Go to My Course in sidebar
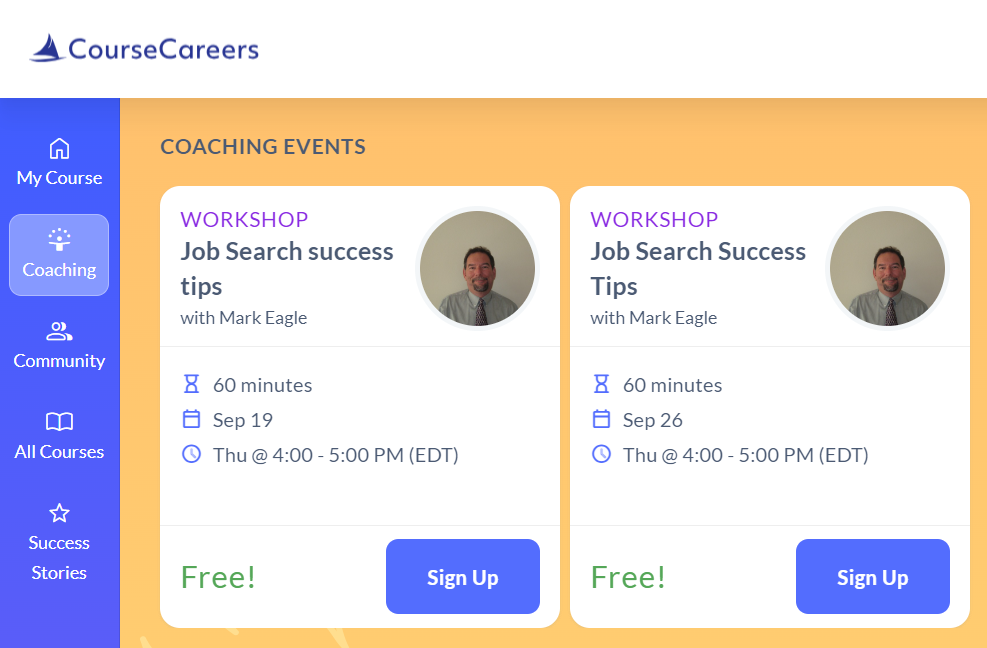The width and height of the screenshot is (987, 648). 59,178
